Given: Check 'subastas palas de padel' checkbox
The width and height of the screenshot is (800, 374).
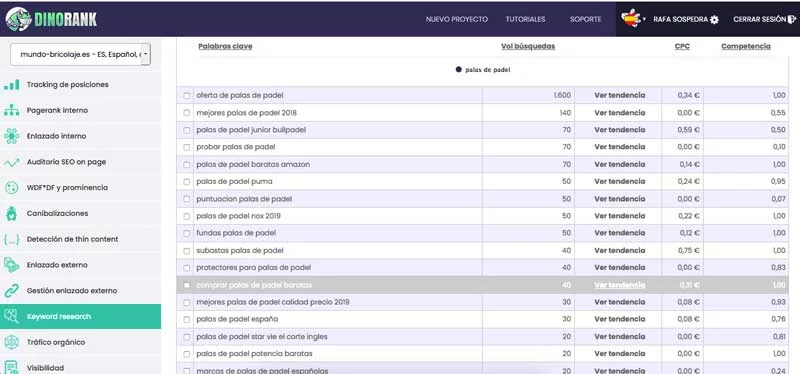Looking at the screenshot, I should [x=187, y=251].
